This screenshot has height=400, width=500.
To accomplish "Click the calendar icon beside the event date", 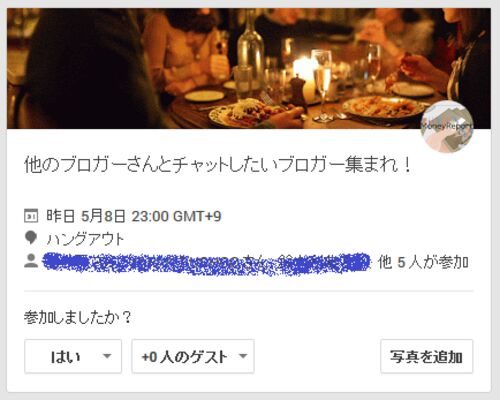I will [31, 216].
